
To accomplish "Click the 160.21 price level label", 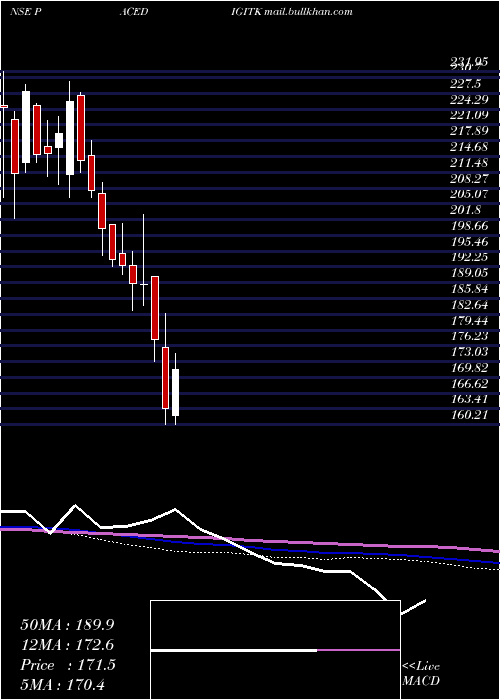I will coord(469,415).
